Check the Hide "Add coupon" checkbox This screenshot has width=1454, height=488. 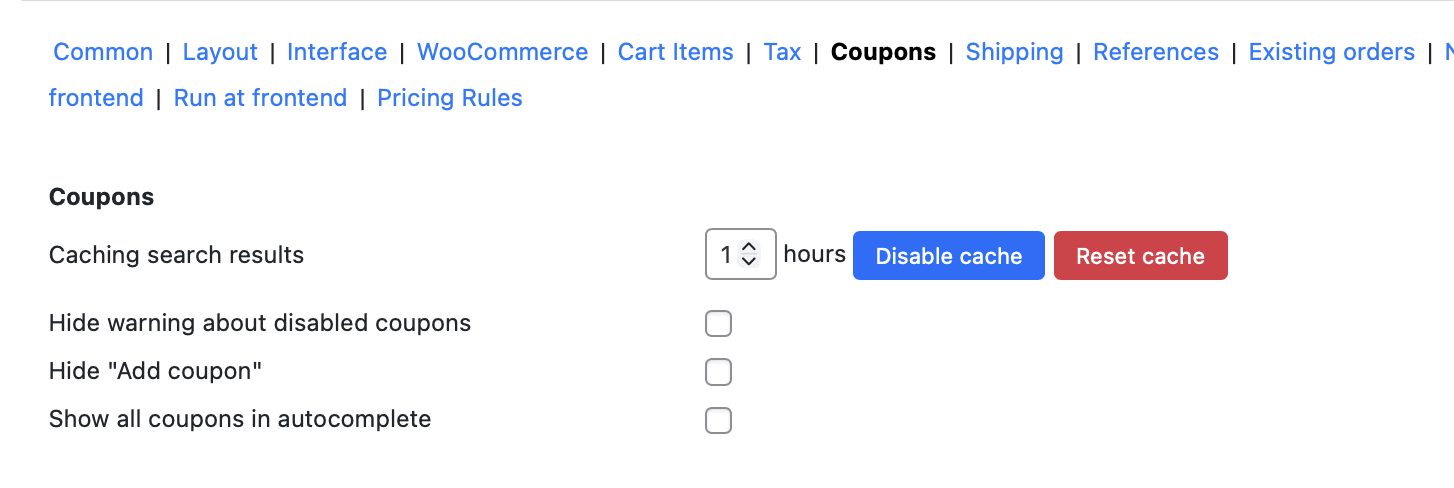point(718,372)
